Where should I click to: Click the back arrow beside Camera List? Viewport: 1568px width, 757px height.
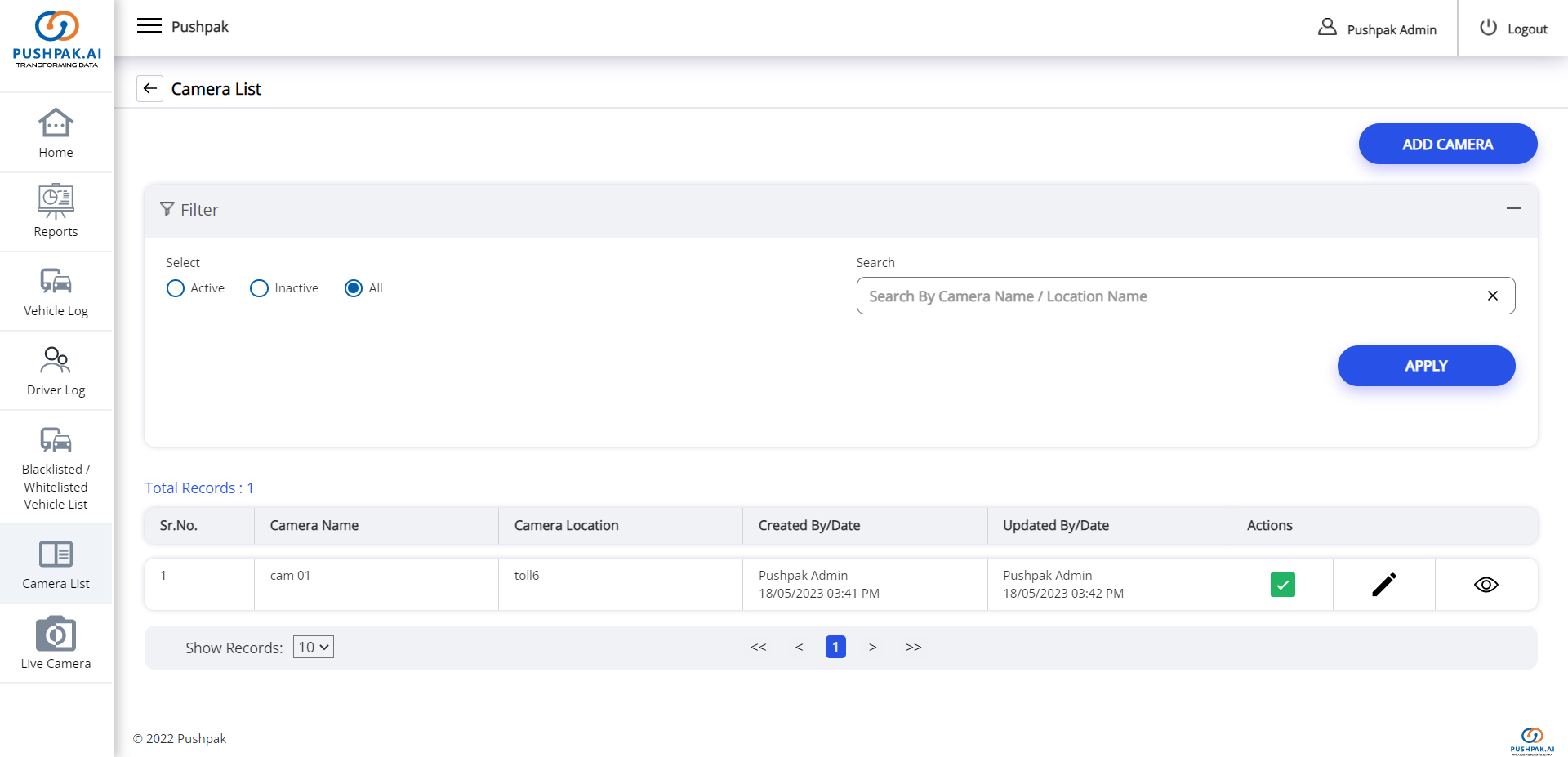[x=150, y=88]
